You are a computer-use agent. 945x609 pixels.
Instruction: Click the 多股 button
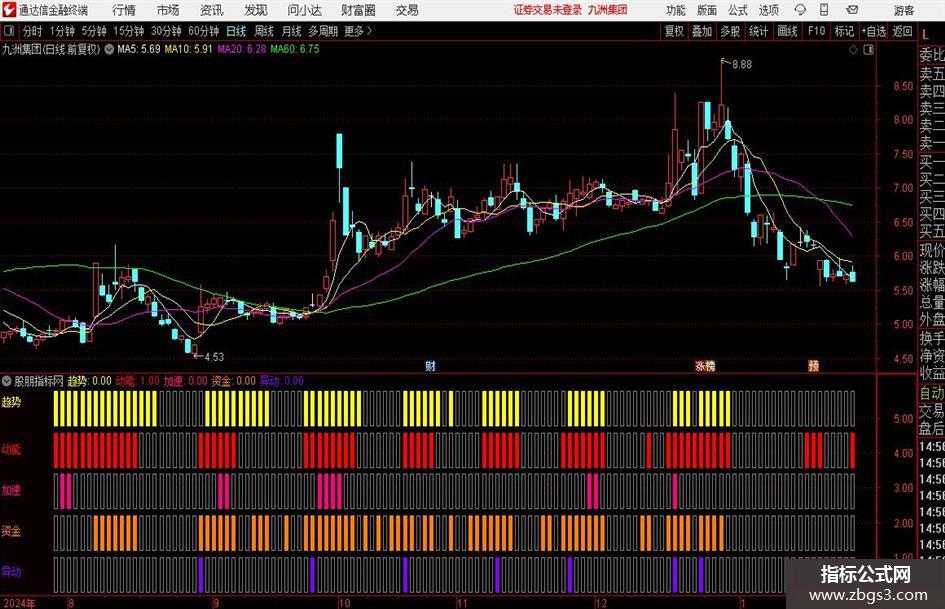pyautogui.click(x=730, y=31)
